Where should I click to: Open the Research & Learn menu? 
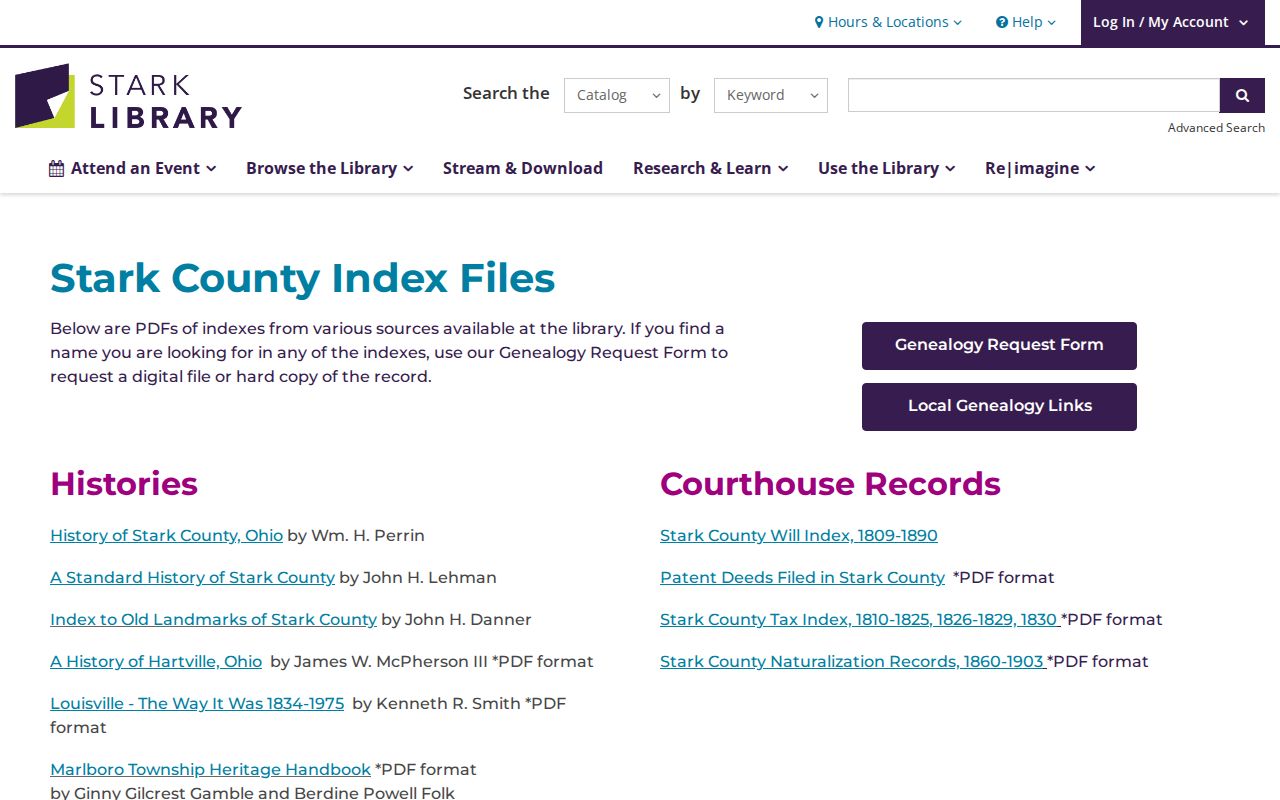711,168
